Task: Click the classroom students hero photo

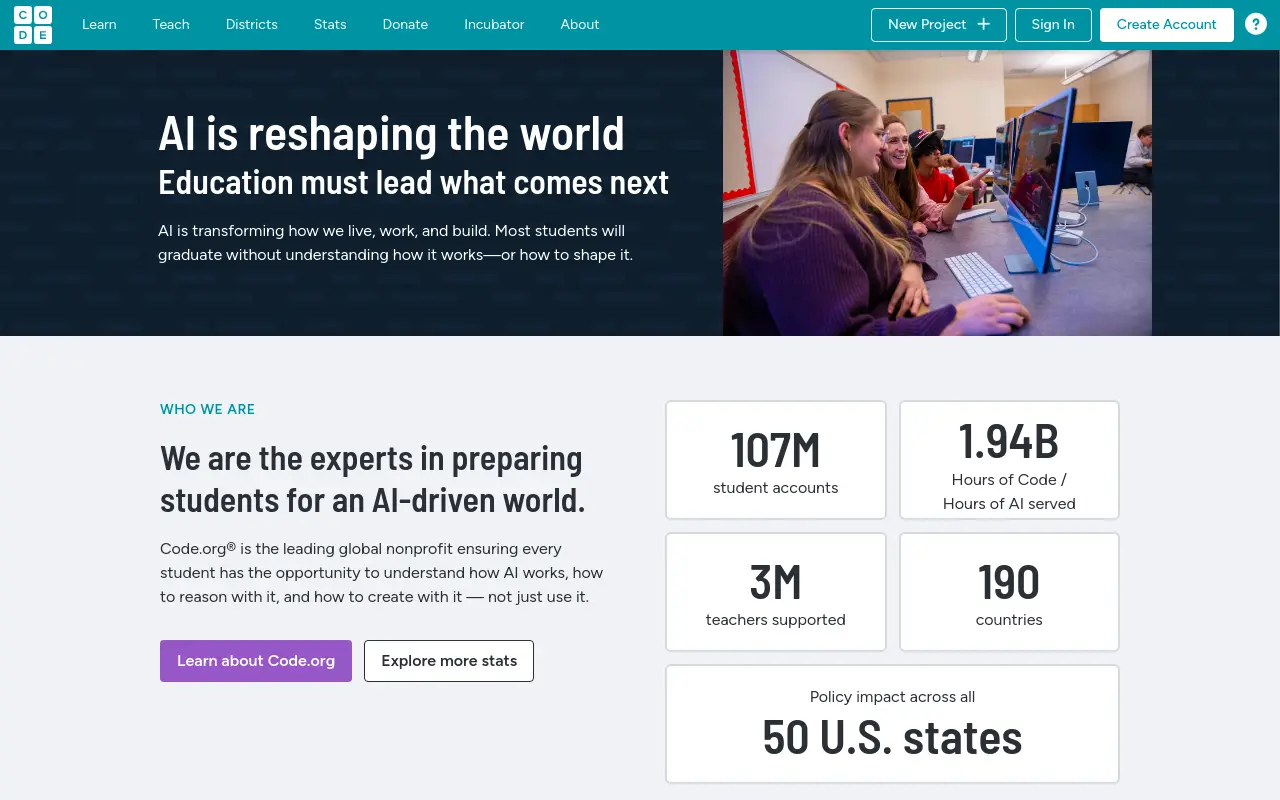Action: tap(937, 193)
